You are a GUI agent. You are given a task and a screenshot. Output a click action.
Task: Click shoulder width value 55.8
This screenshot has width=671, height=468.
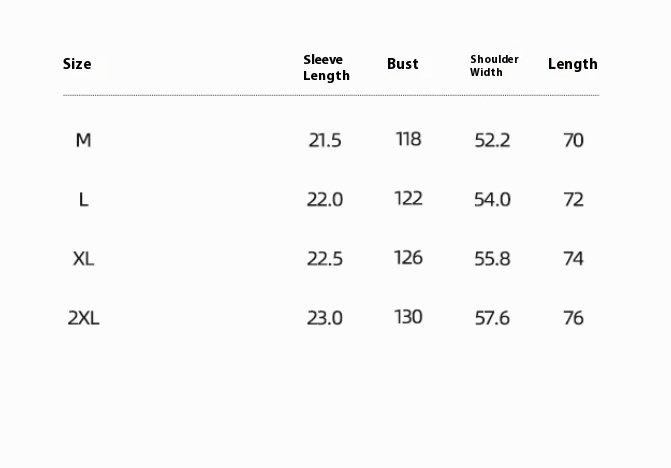point(492,258)
